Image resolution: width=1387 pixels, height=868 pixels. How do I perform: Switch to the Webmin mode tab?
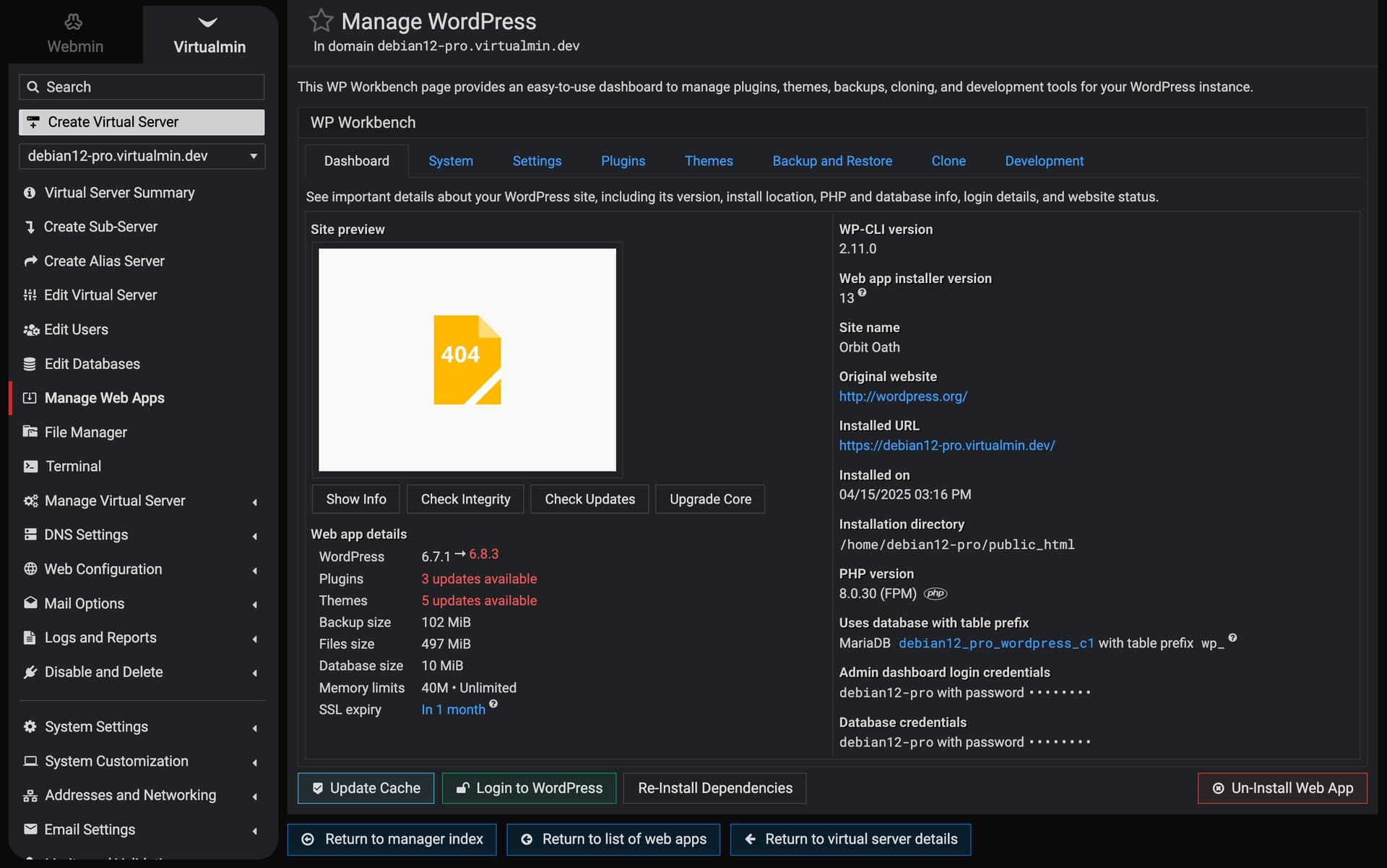[74, 32]
